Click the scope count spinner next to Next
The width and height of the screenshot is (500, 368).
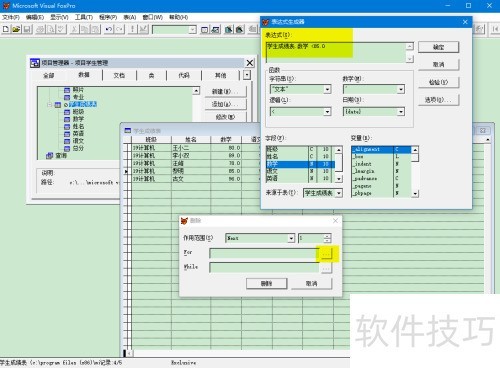click(327, 238)
